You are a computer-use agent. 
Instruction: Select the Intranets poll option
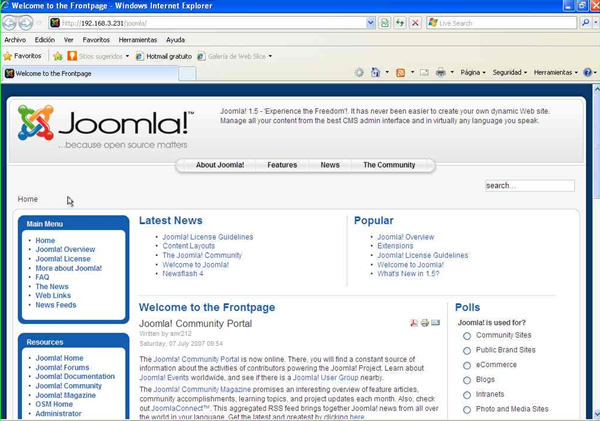coord(467,395)
